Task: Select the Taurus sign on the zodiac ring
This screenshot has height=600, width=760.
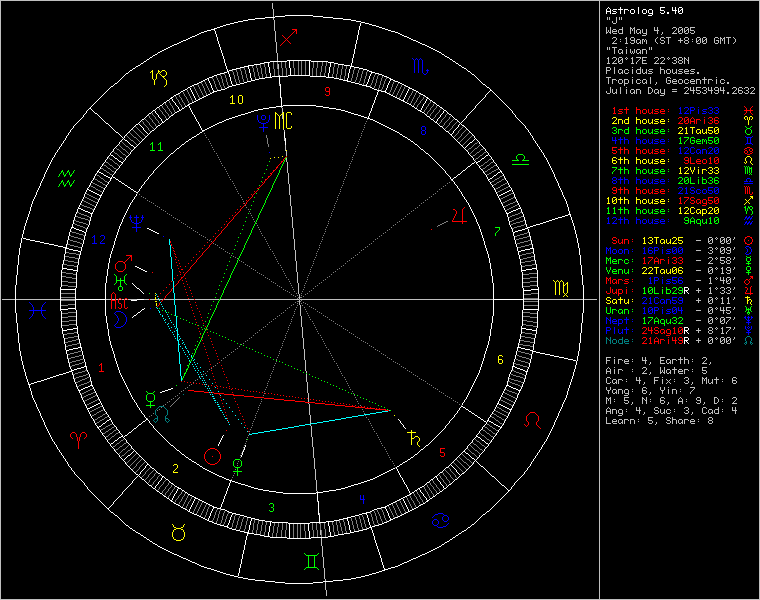Action: [x=179, y=532]
